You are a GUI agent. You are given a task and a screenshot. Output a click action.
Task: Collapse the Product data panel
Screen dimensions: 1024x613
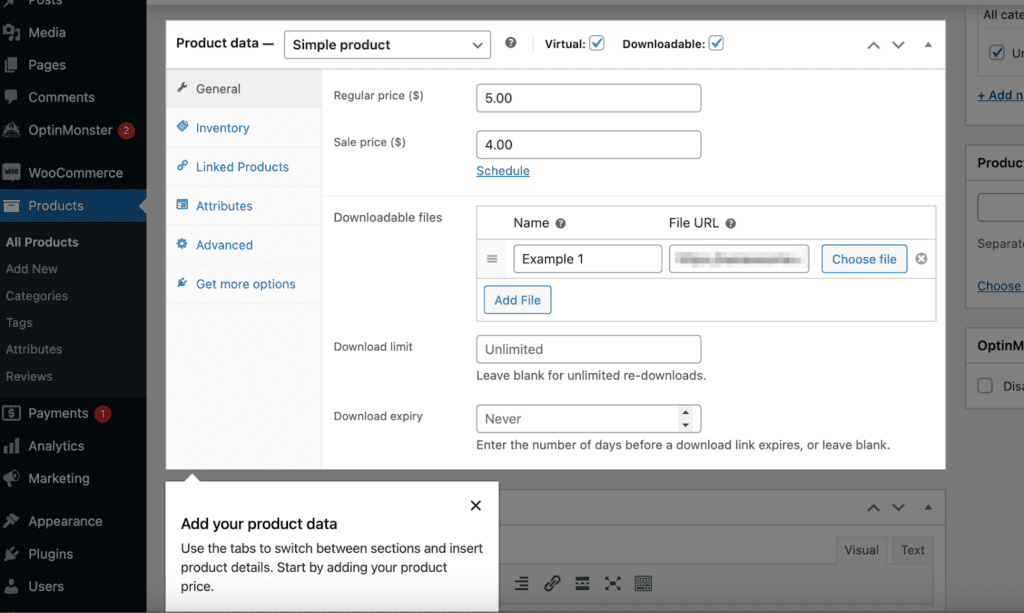(x=927, y=44)
